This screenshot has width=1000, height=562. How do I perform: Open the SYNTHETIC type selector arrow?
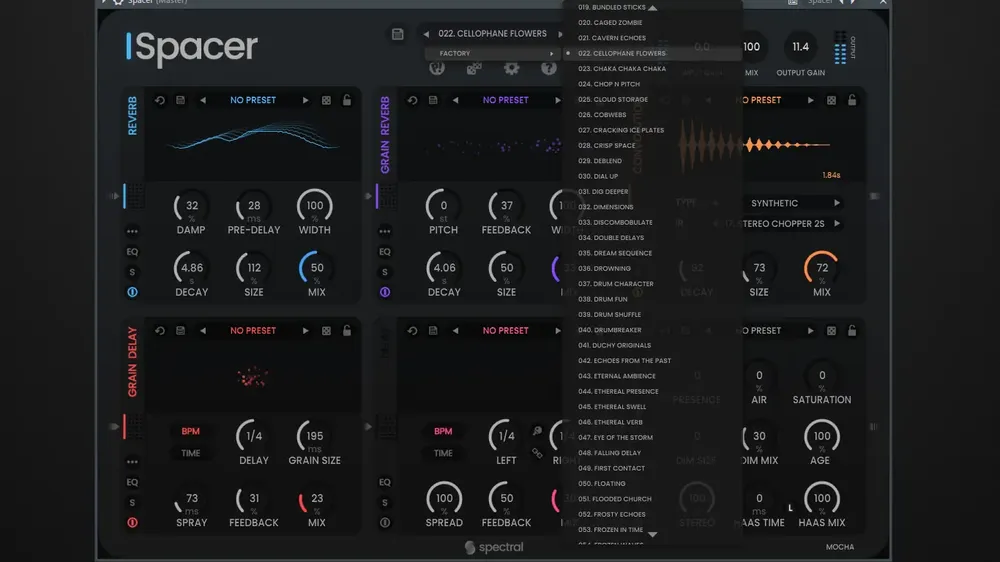(837, 203)
